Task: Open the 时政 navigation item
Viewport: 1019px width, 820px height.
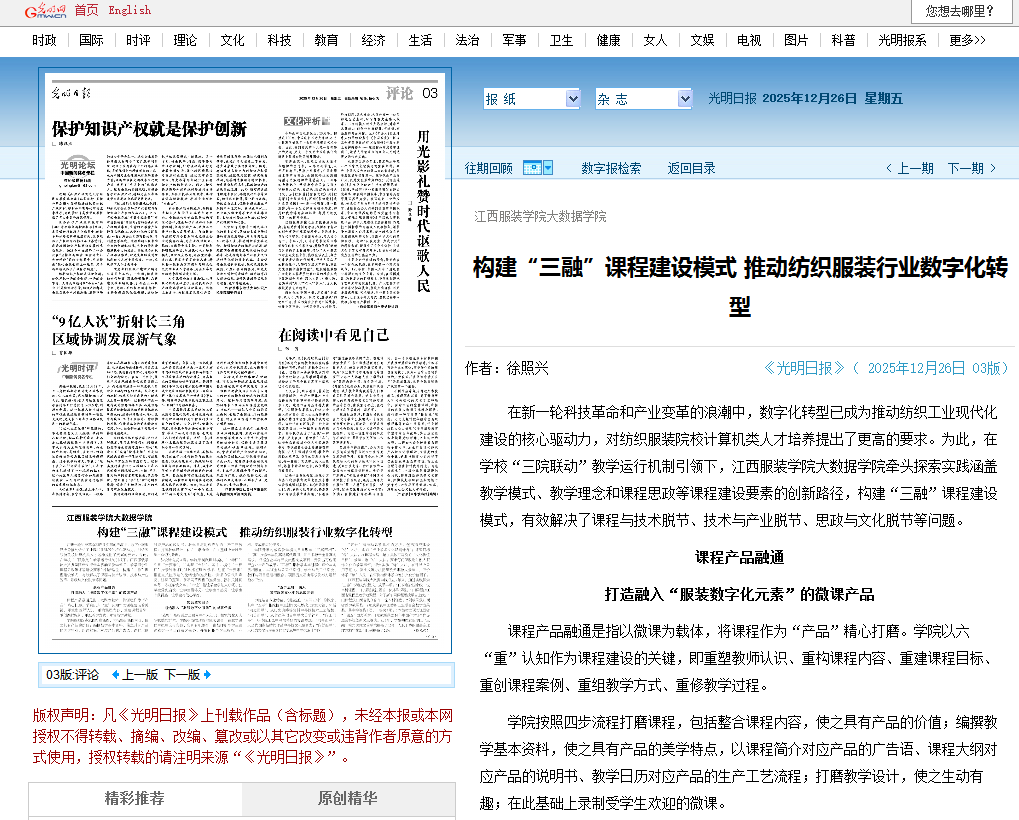Action: coord(44,40)
